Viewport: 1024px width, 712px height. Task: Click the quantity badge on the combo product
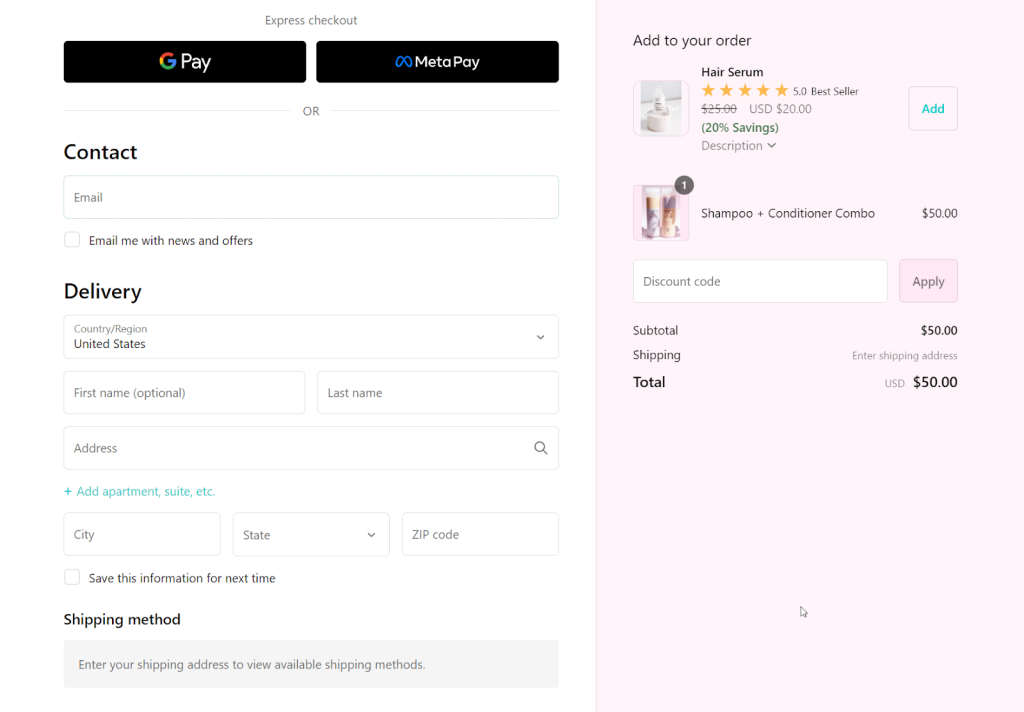683,185
